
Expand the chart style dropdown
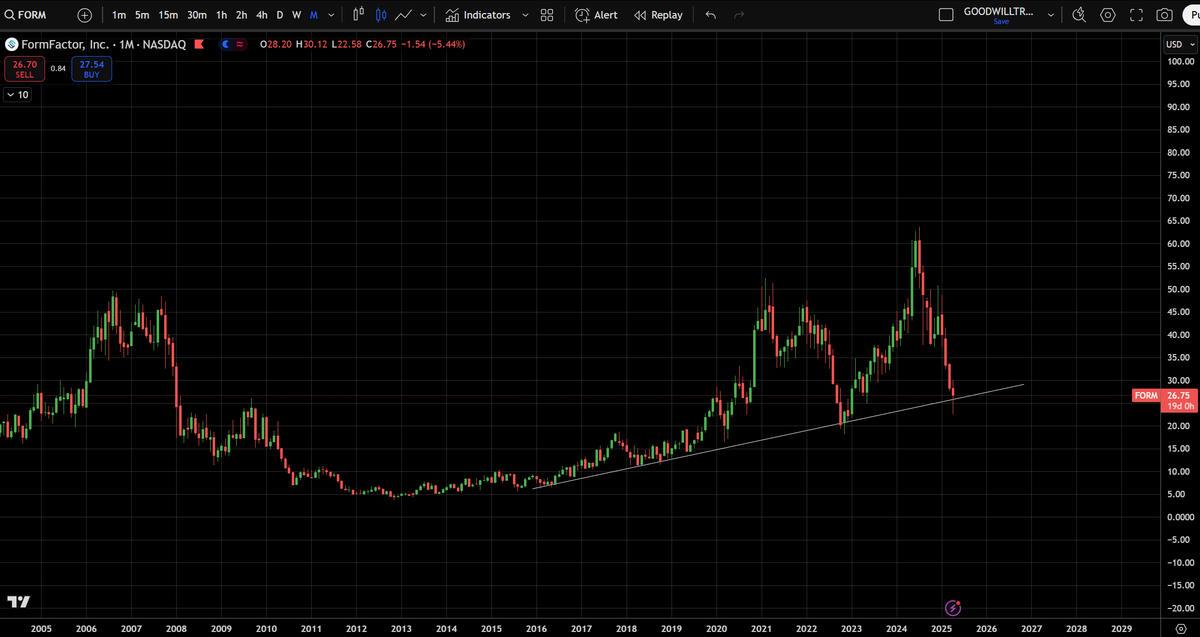coord(424,15)
